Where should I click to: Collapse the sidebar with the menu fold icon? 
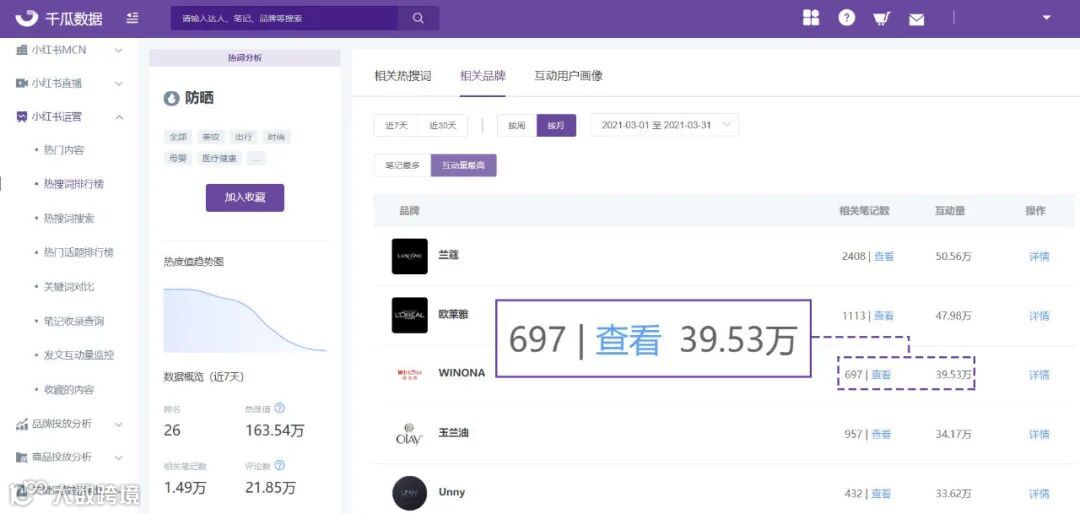click(x=133, y=18)
